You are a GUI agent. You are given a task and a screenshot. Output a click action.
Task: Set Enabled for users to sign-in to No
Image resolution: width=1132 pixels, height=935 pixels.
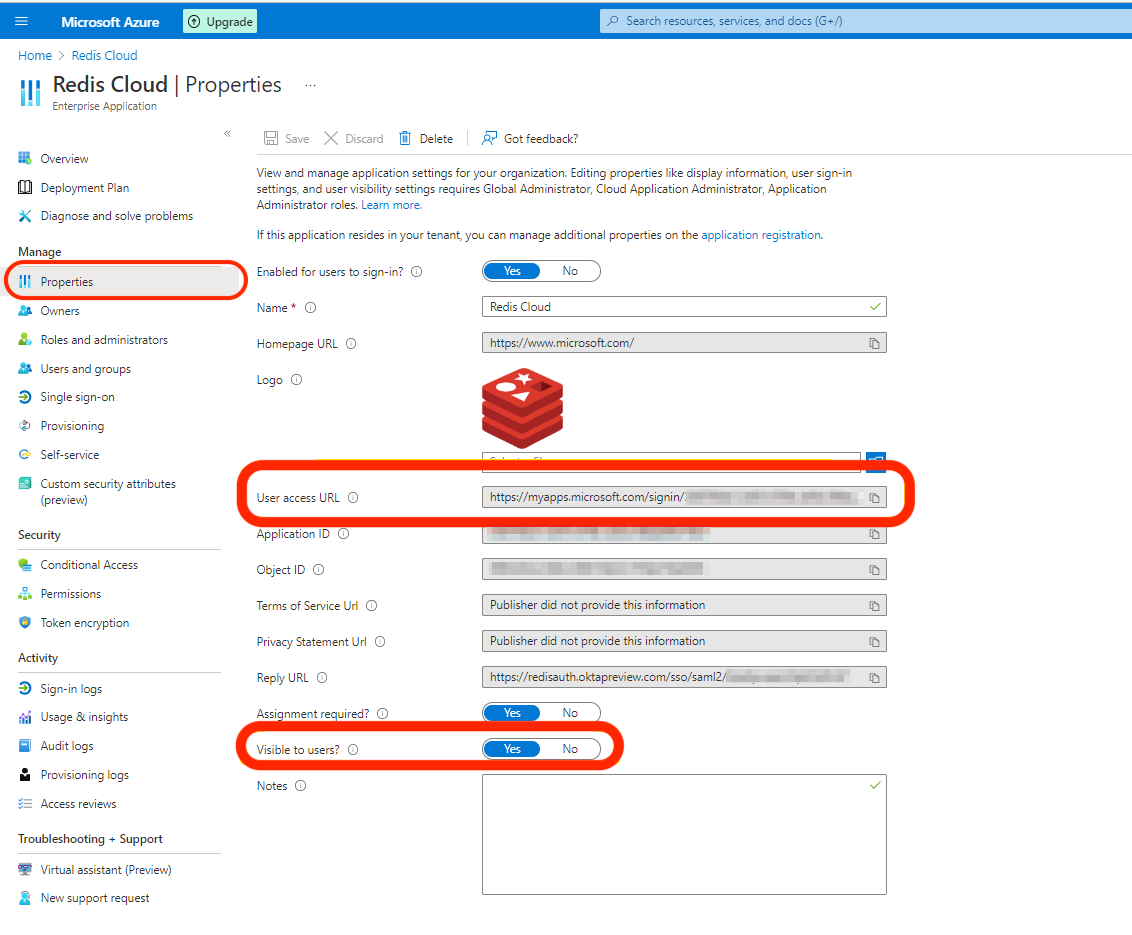(x=570, y=271)
